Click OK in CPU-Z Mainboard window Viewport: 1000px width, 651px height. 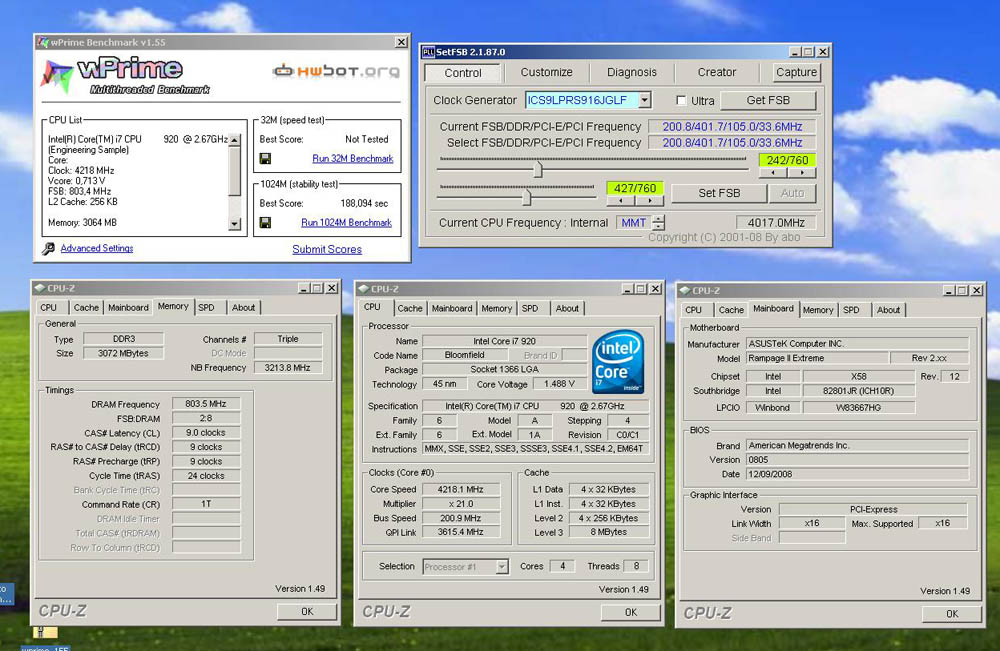(x=952, y=614)
